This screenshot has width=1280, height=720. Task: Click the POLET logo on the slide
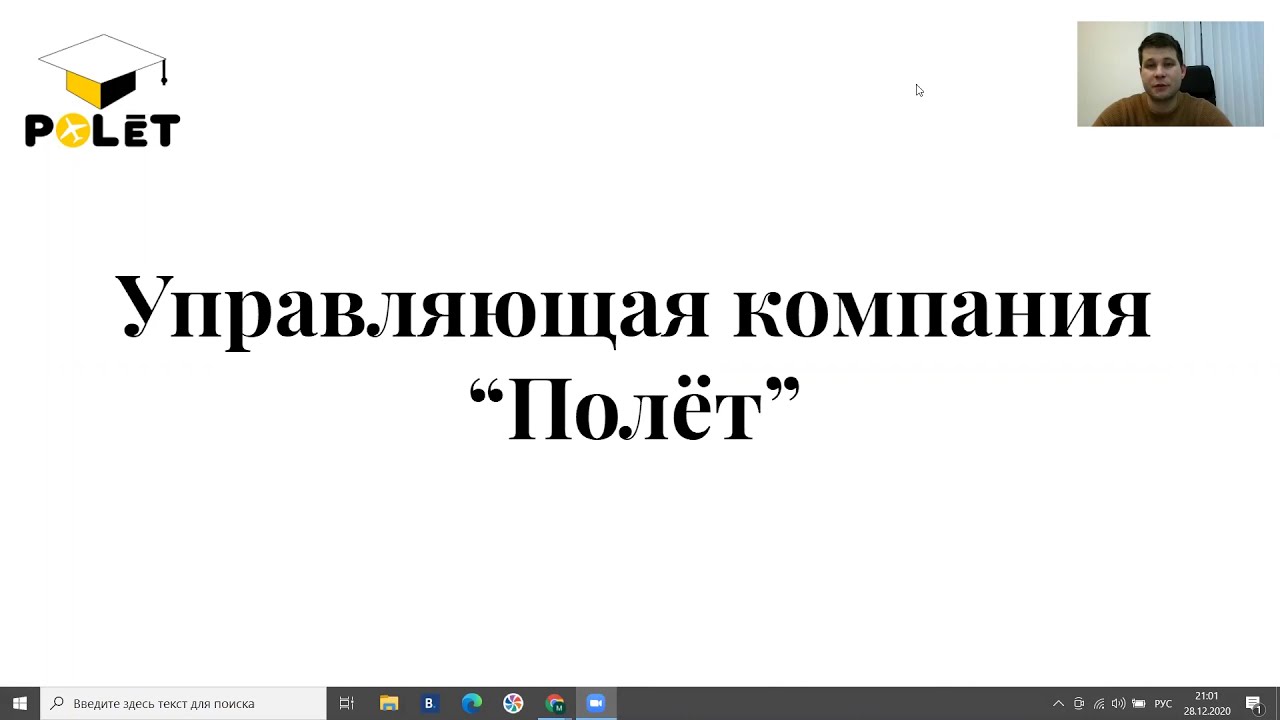pos(102,91)
